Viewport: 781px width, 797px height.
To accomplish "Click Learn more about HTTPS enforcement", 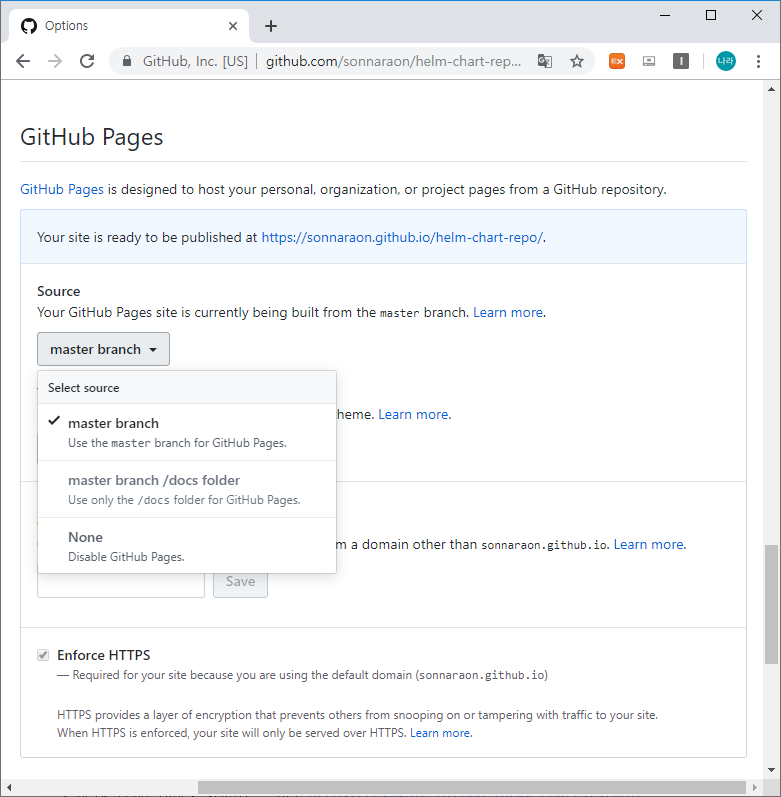I will [x=440, y=733].
